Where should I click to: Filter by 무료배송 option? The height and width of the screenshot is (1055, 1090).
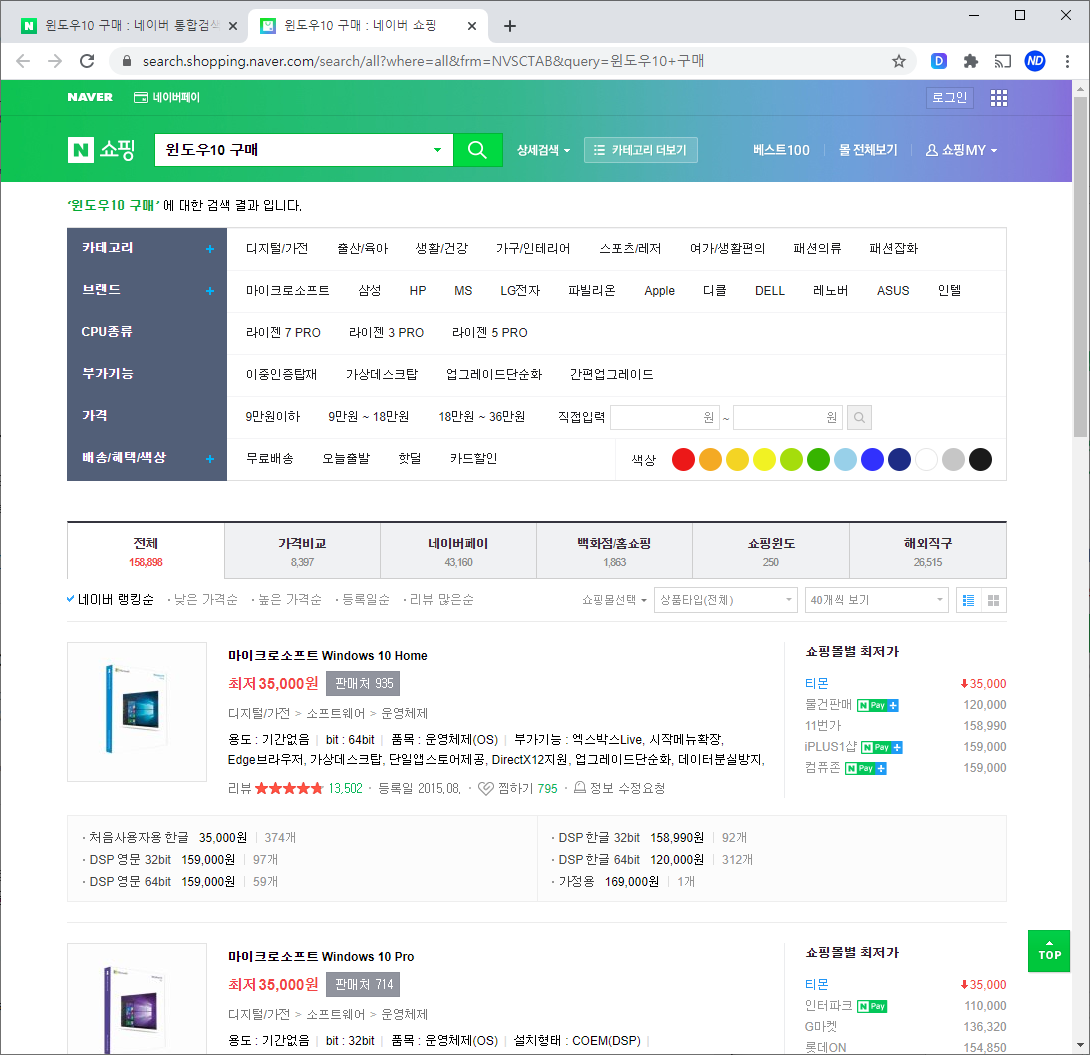coord(270,459)
